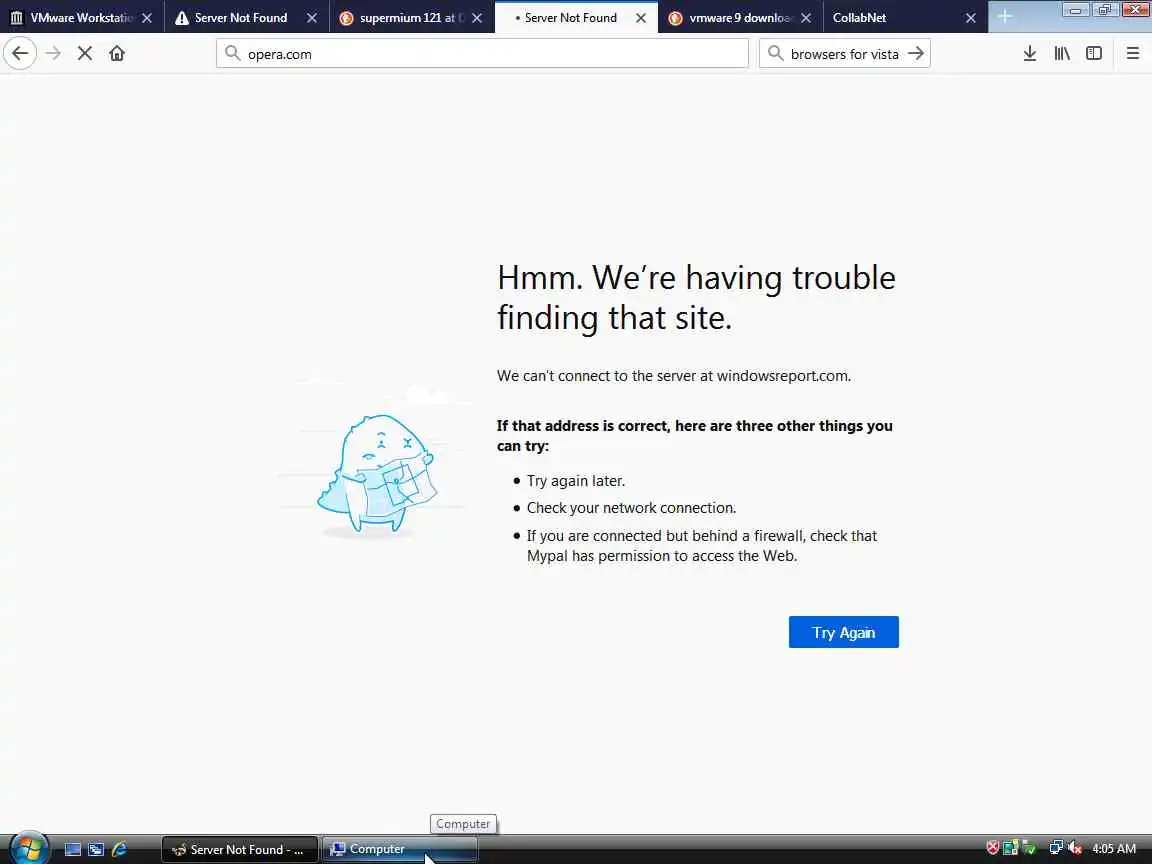The image size is (1152, 864).
Task: Click the network tray icon
Action: pos(1056,848)
